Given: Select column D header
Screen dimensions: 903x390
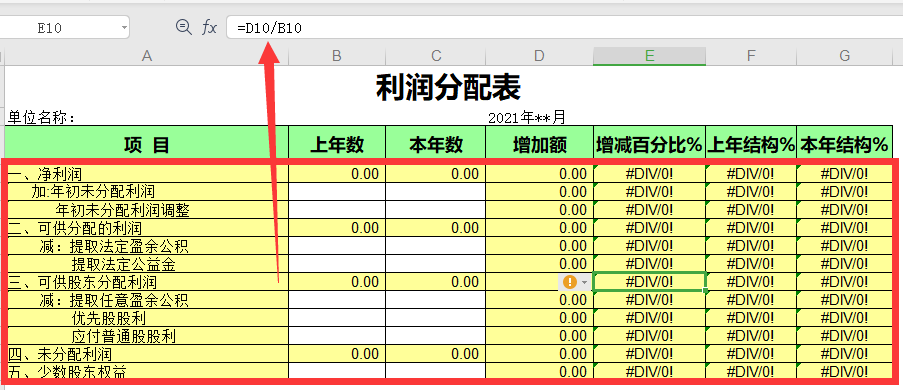Looking at the screenshot, I should [x=539, y=56].
